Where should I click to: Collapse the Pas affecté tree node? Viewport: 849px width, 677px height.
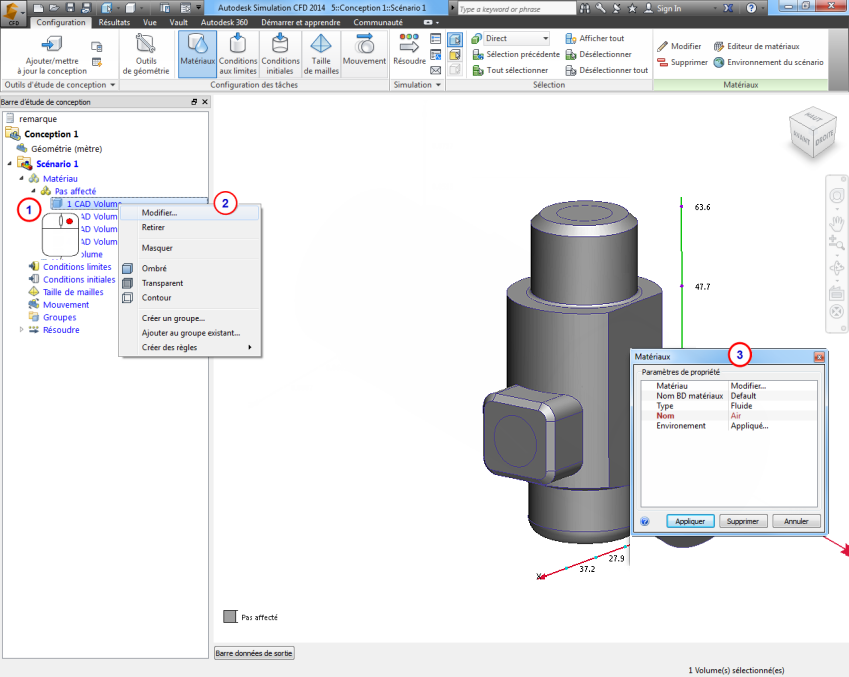click(x=34, y=191)
